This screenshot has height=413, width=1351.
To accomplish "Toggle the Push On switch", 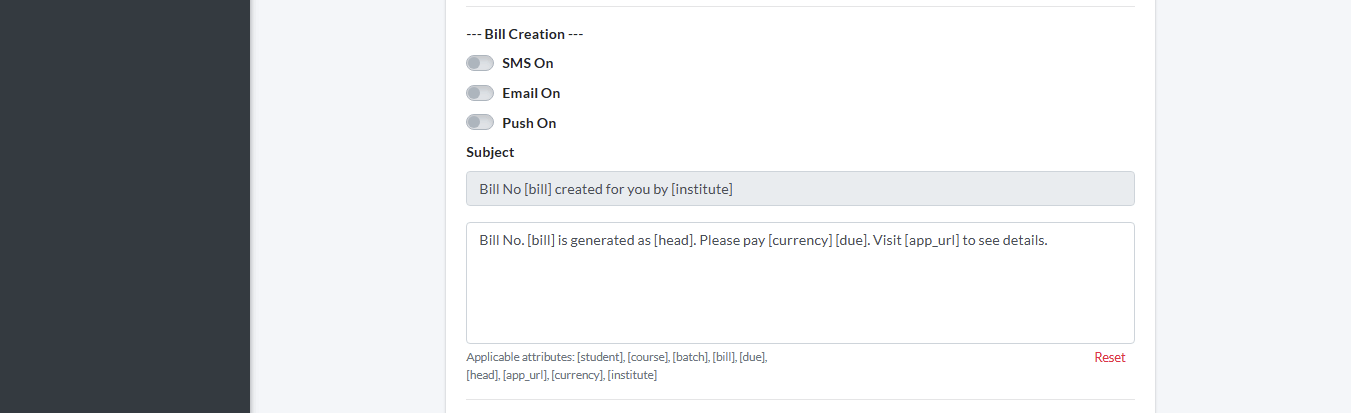I will click(480, 123).
